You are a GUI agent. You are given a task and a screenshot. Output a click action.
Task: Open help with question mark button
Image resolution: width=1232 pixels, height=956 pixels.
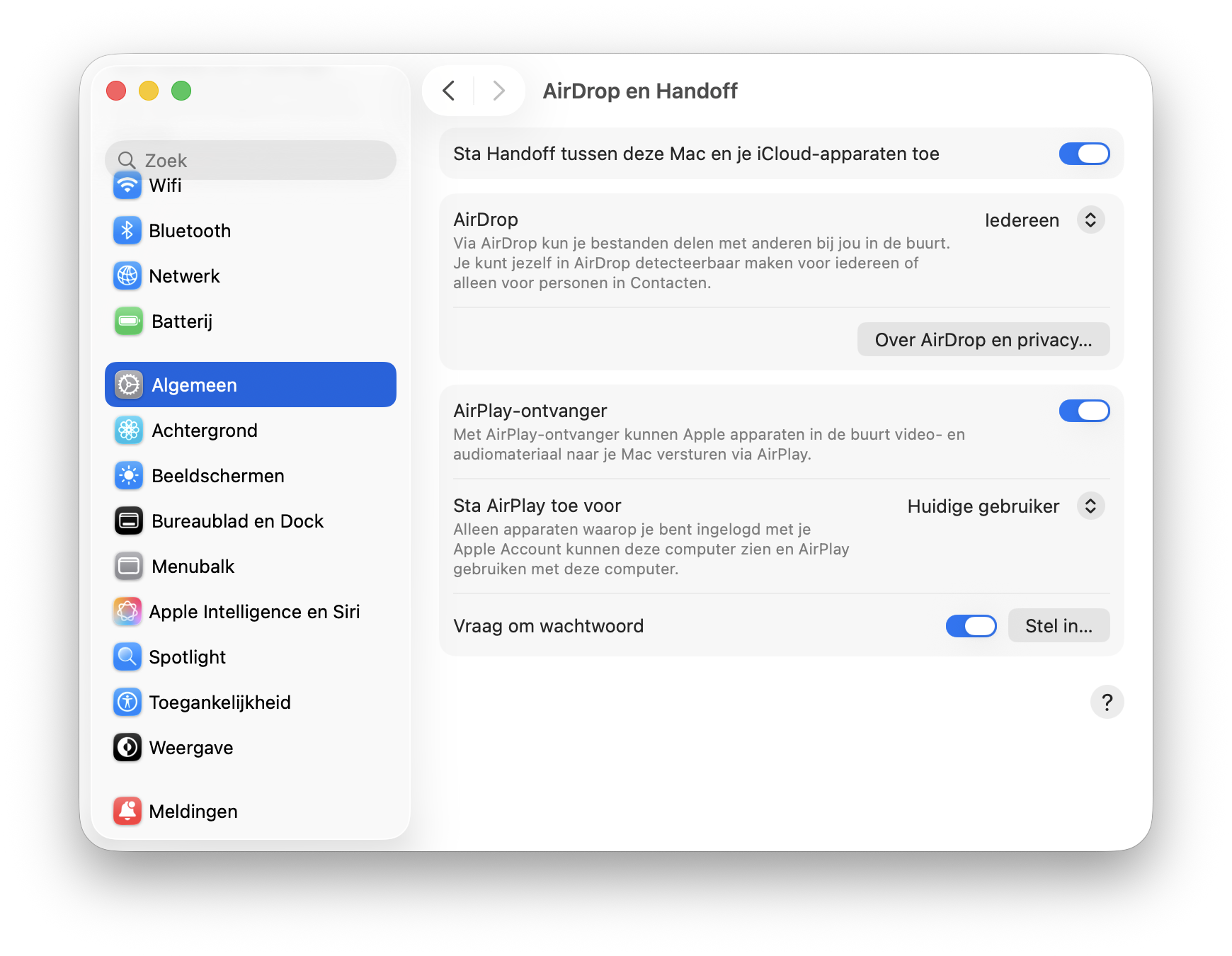click(x=1107, y=702)
